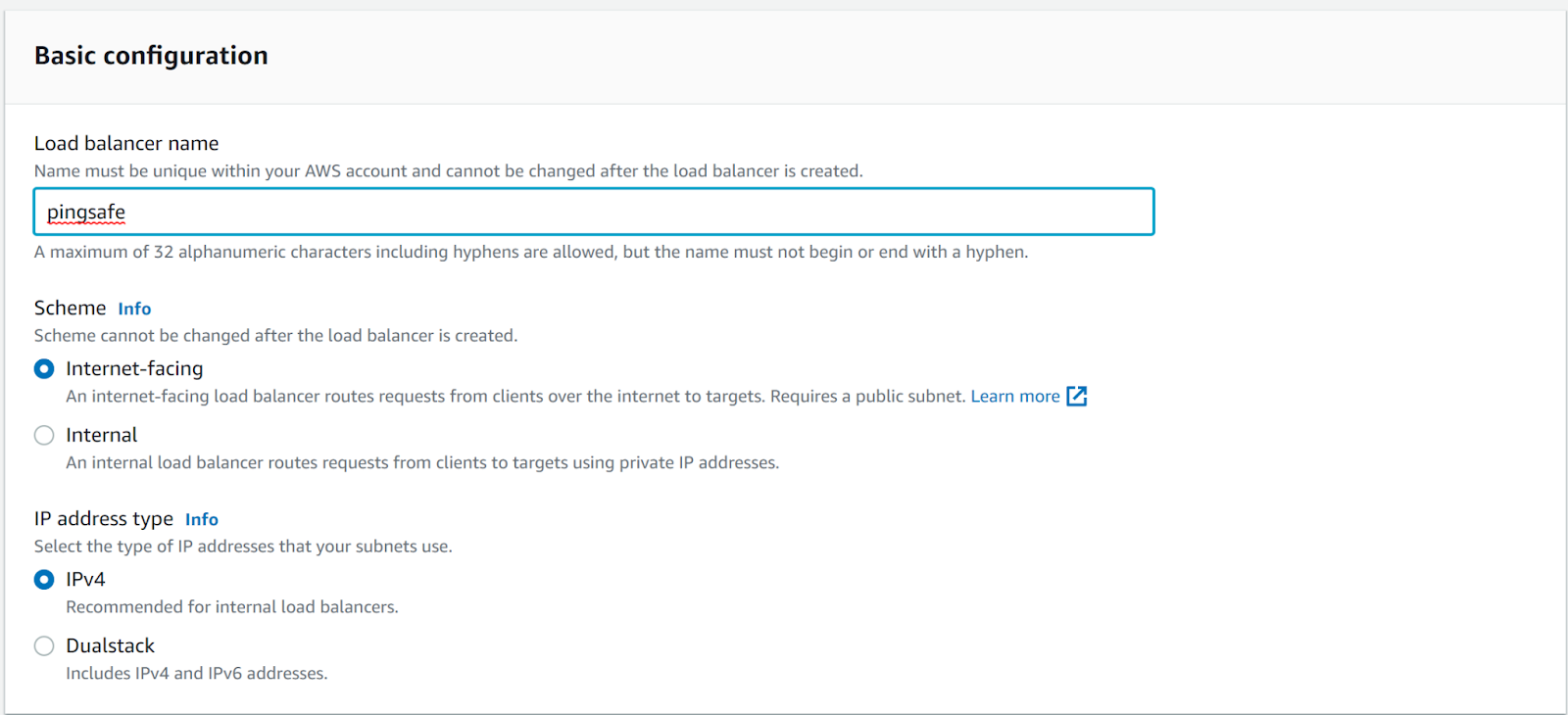
Task: Click the Internet-facing option label
Action: (x=134, y=368)
